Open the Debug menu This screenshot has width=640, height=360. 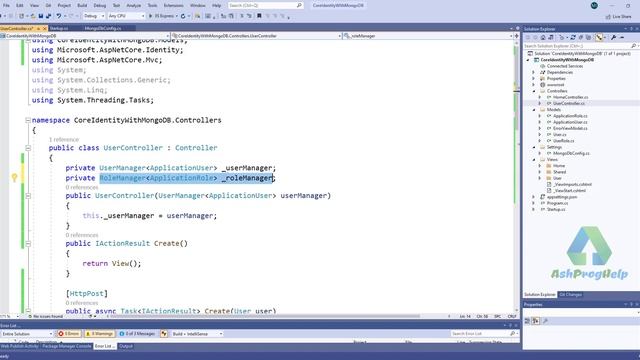(100, 5)
